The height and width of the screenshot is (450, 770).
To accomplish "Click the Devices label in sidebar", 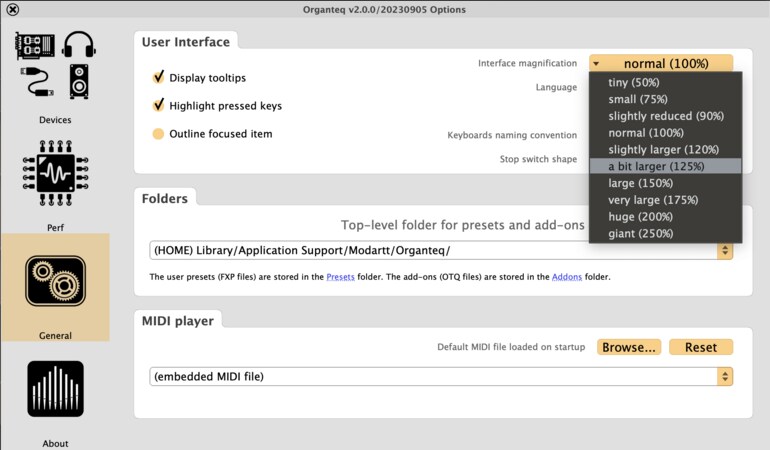I will tap(55, 120).
